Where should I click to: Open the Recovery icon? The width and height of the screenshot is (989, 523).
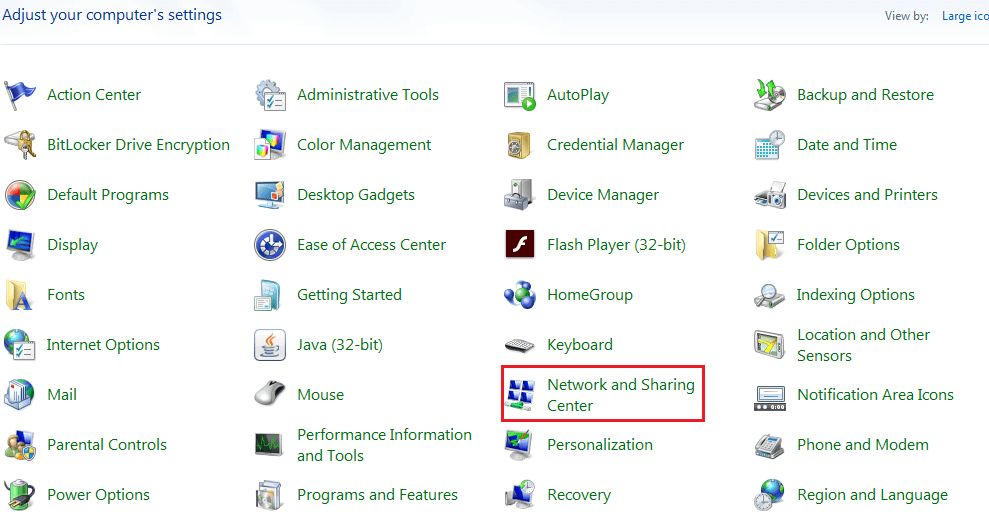coord(520,495)
